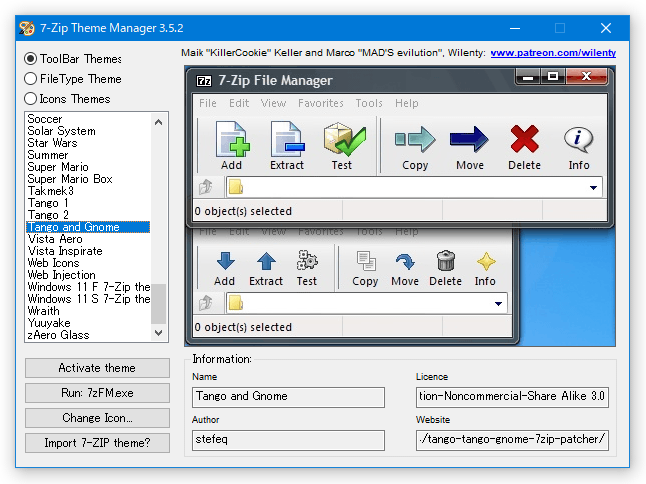Open the File menu in preview window
Image resolution: width=646 pixels, height=484 pixels.
208,103
